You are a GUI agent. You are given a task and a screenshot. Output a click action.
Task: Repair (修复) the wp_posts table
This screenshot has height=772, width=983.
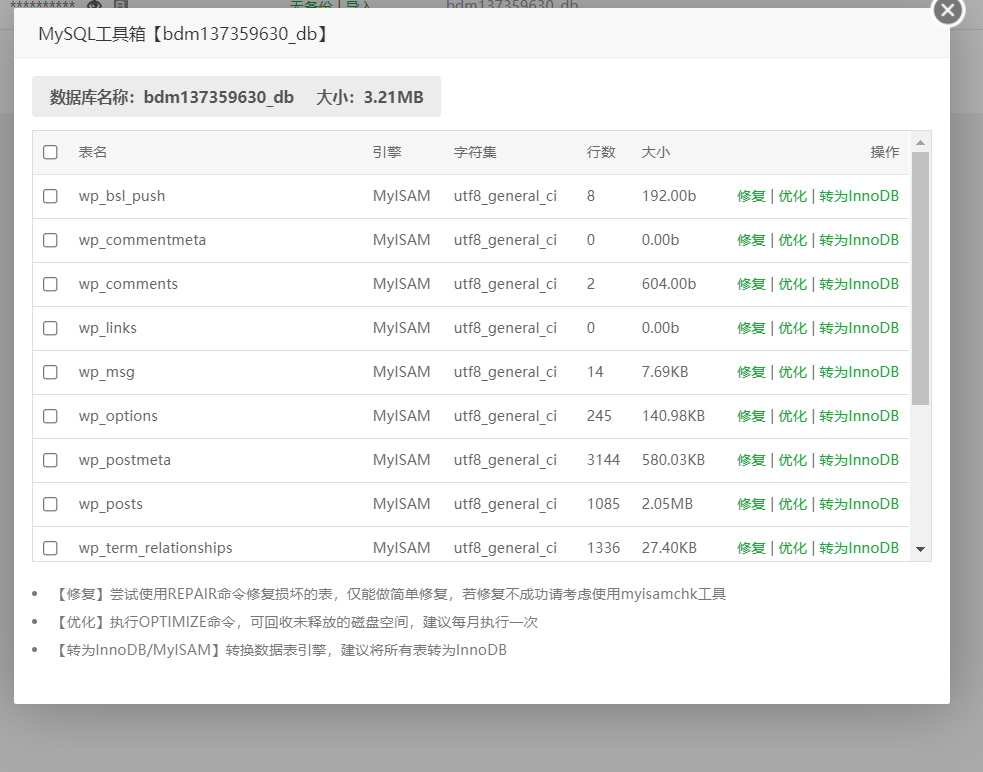click(751, 504)
